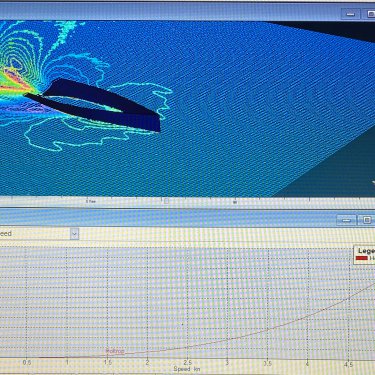Minimize the resistance graph window

click(x=347, y=220)
